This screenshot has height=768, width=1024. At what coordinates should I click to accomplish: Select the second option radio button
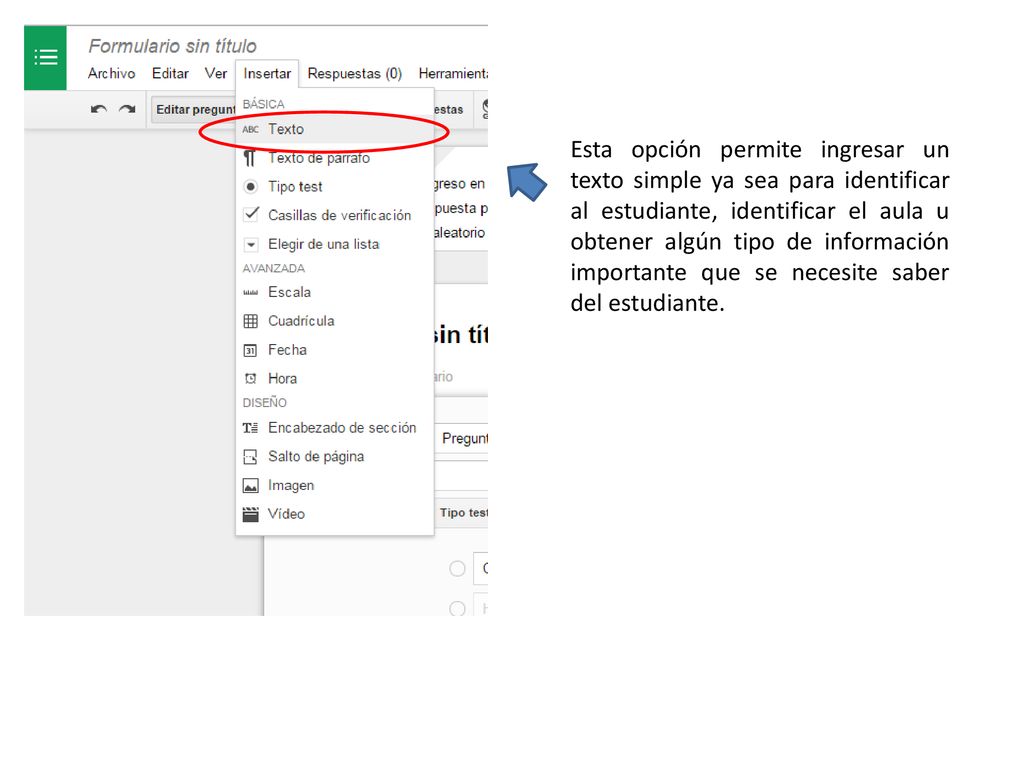pyautogui.click(x=457, y=609)
